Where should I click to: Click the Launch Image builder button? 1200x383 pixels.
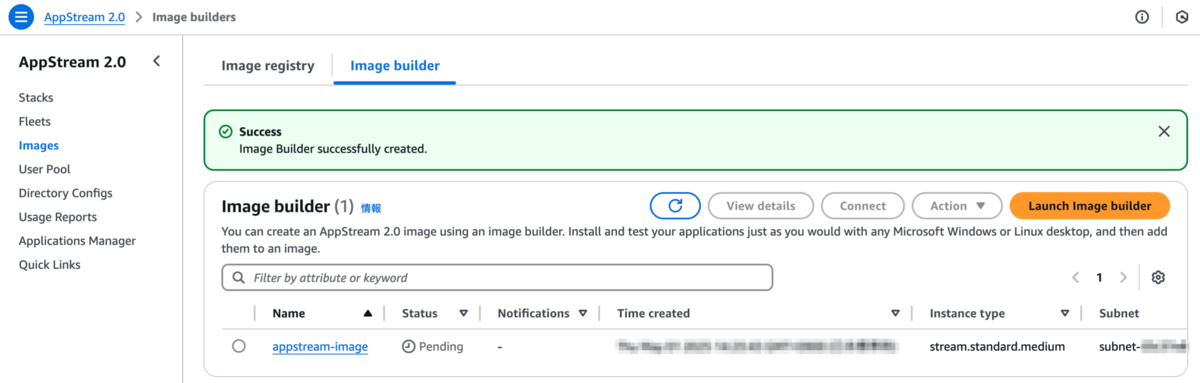tap(1090, 206)
